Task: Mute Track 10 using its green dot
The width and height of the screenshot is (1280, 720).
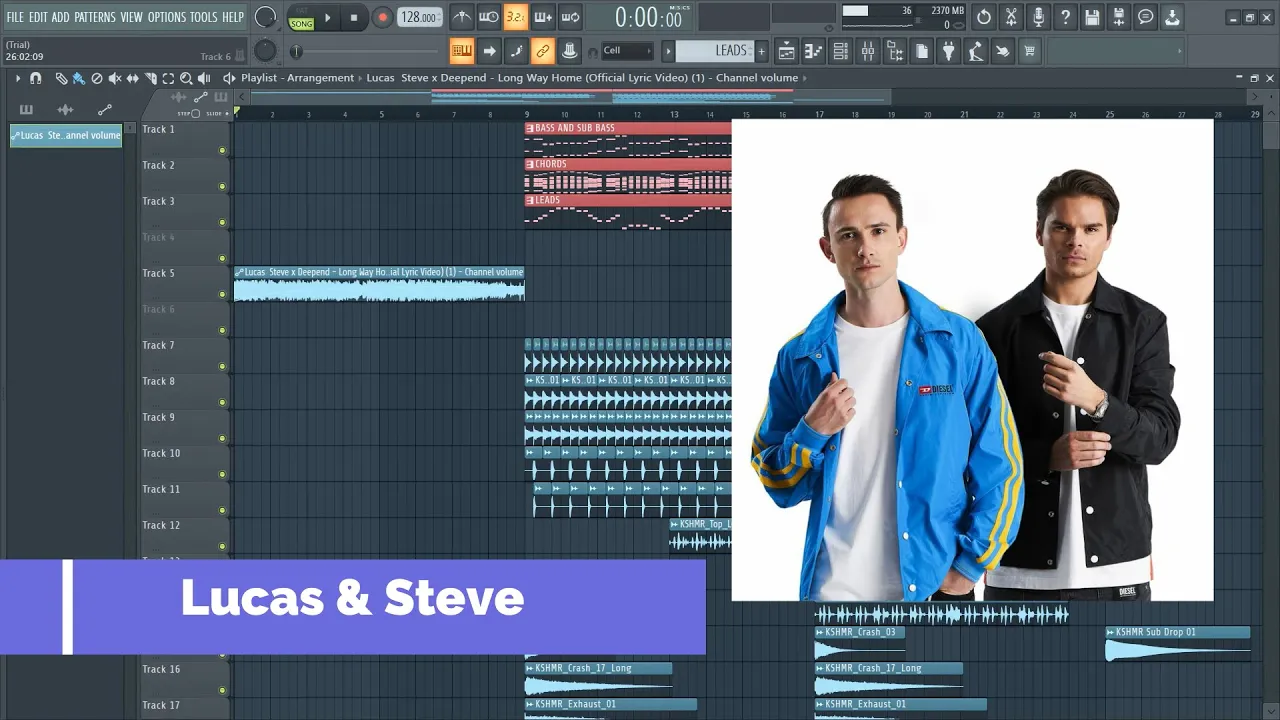Action: tap(222, 475)
